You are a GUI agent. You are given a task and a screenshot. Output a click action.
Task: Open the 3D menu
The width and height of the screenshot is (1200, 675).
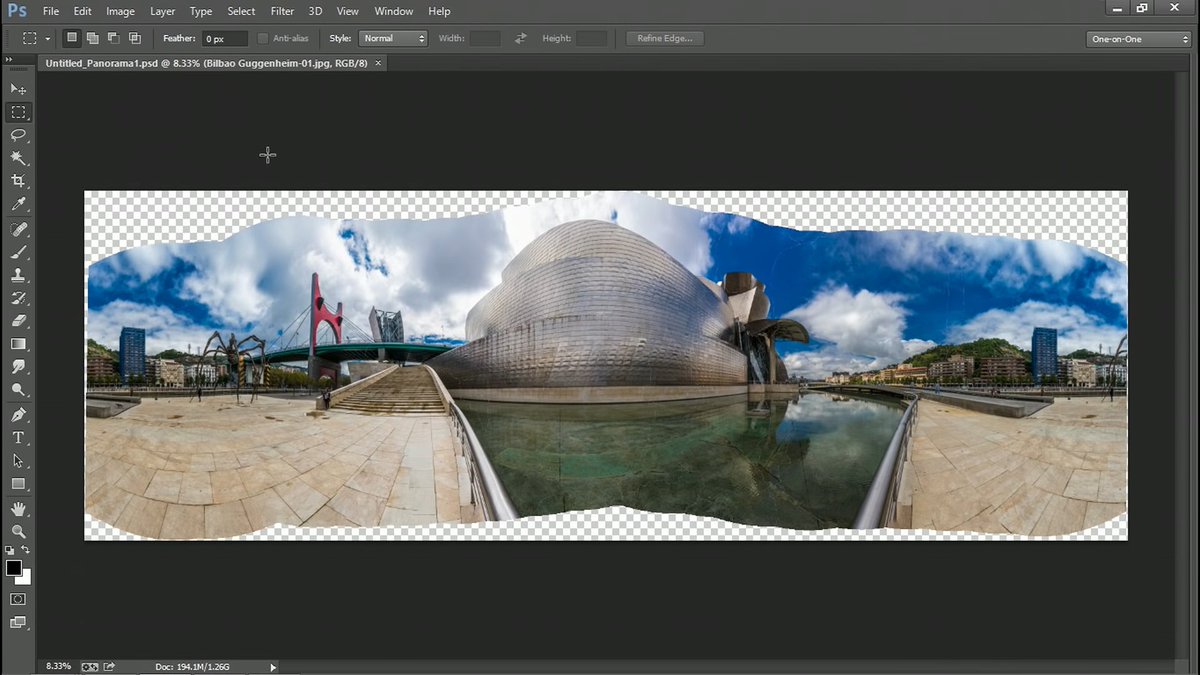(x=315, y=11)
